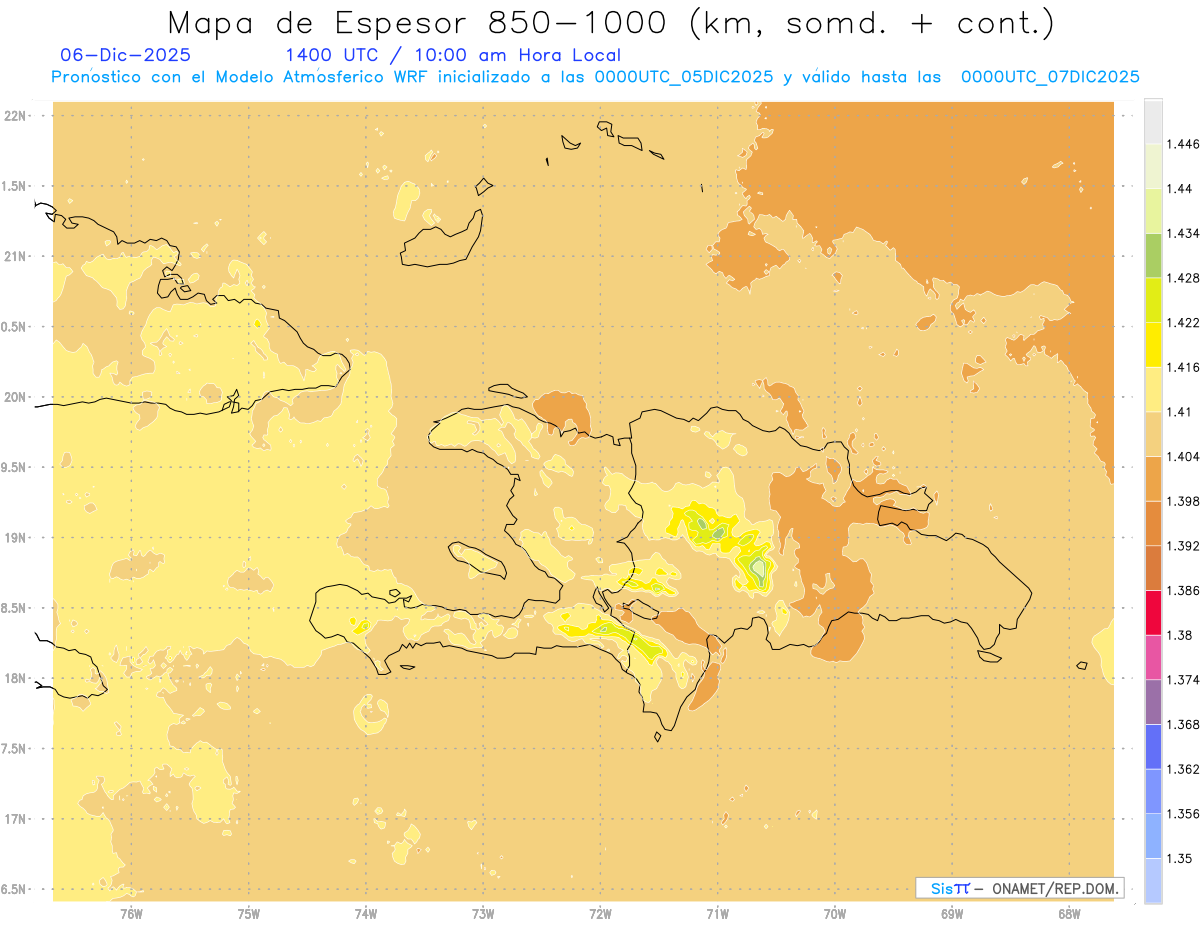
Task: Click the longitude label 70W
Action: [835, 912]
